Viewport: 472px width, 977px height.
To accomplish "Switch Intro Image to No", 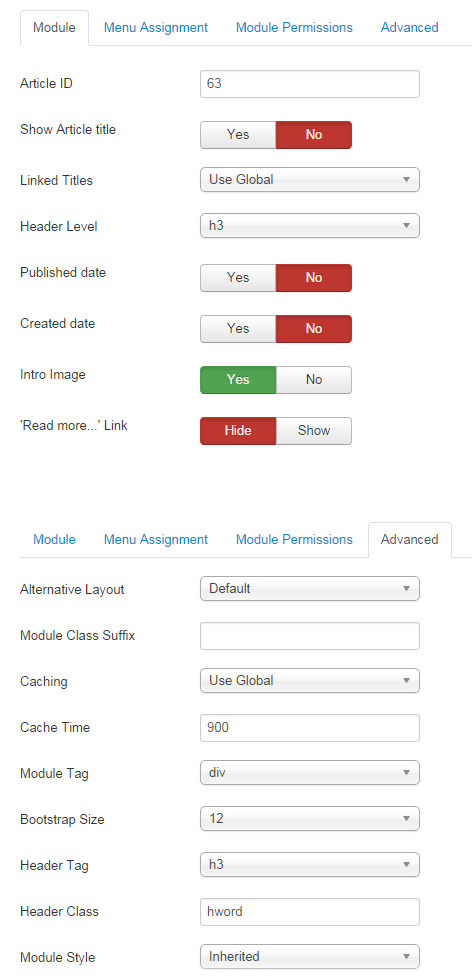I will pos(314,380).
